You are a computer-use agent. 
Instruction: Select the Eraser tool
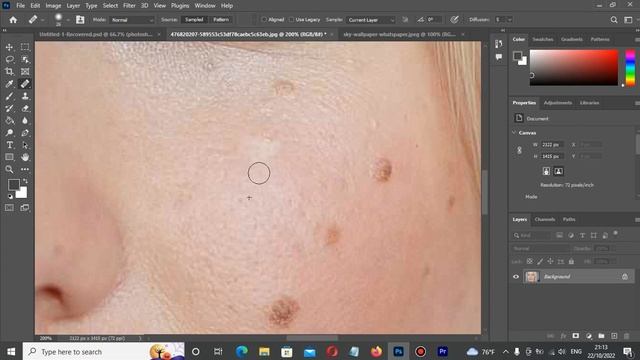25,109
